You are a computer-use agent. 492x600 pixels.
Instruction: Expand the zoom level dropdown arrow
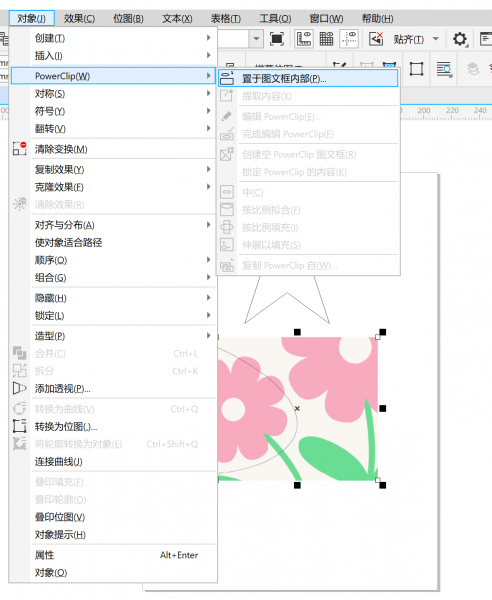click(256, 39)
